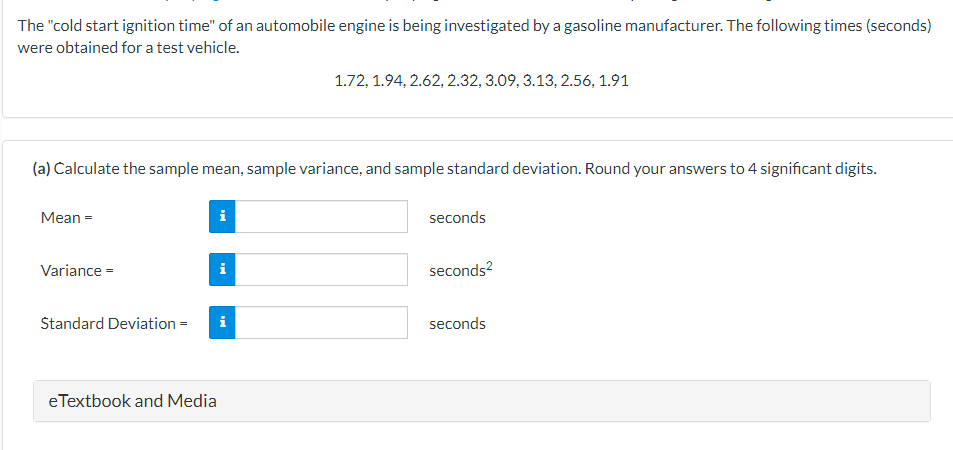The height and width of the screenshot is (450, 953).
Task: Focus the Variance answer input box
Action: 320,270
